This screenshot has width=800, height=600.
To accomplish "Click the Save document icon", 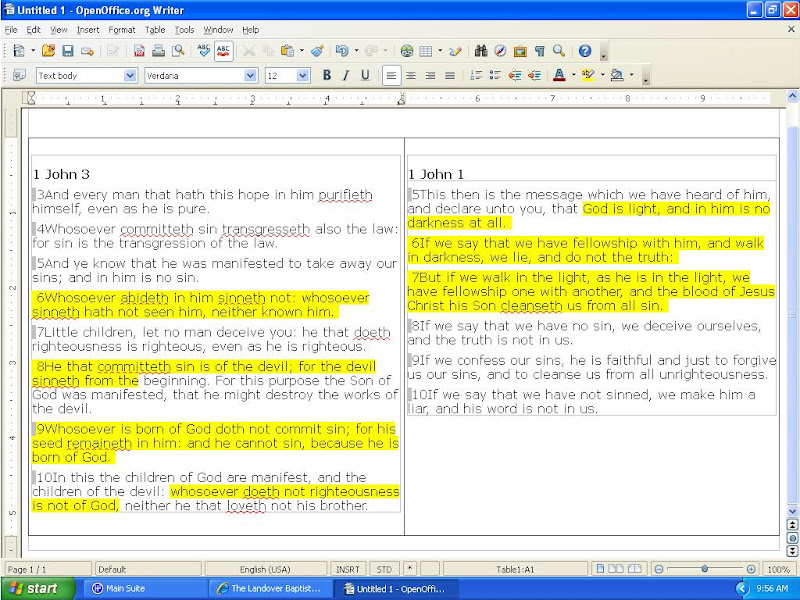I will (68, 51).
